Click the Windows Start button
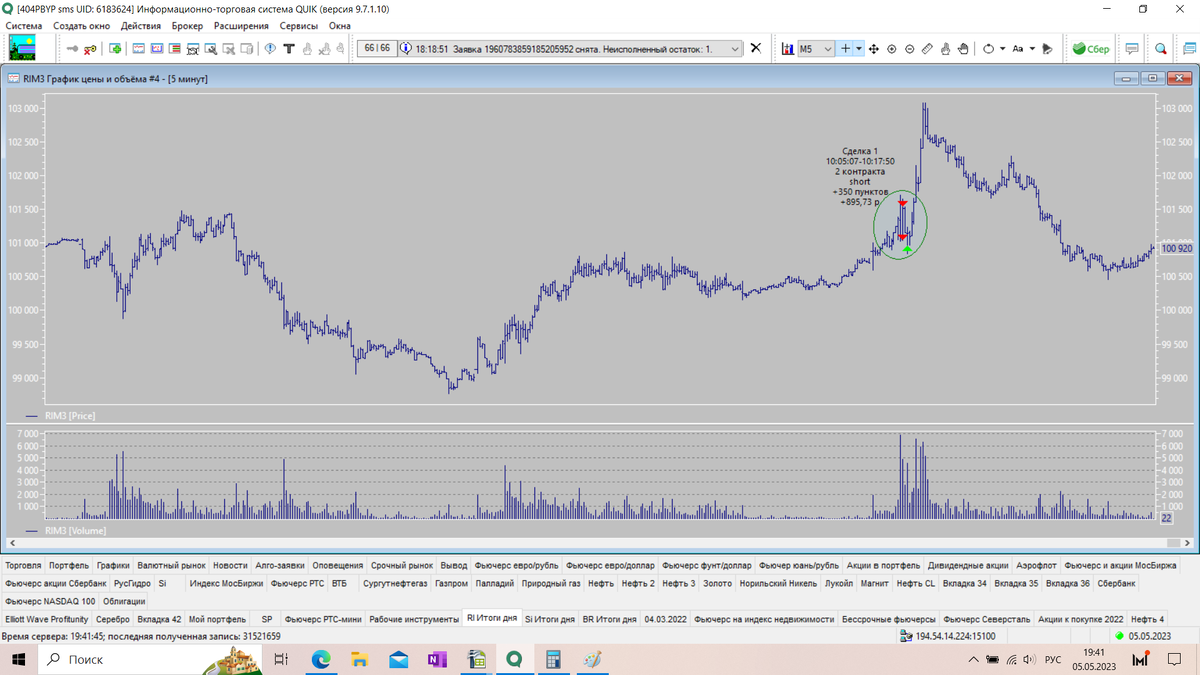The width and height of the screenshot is (1200, 675). (18, 660)
